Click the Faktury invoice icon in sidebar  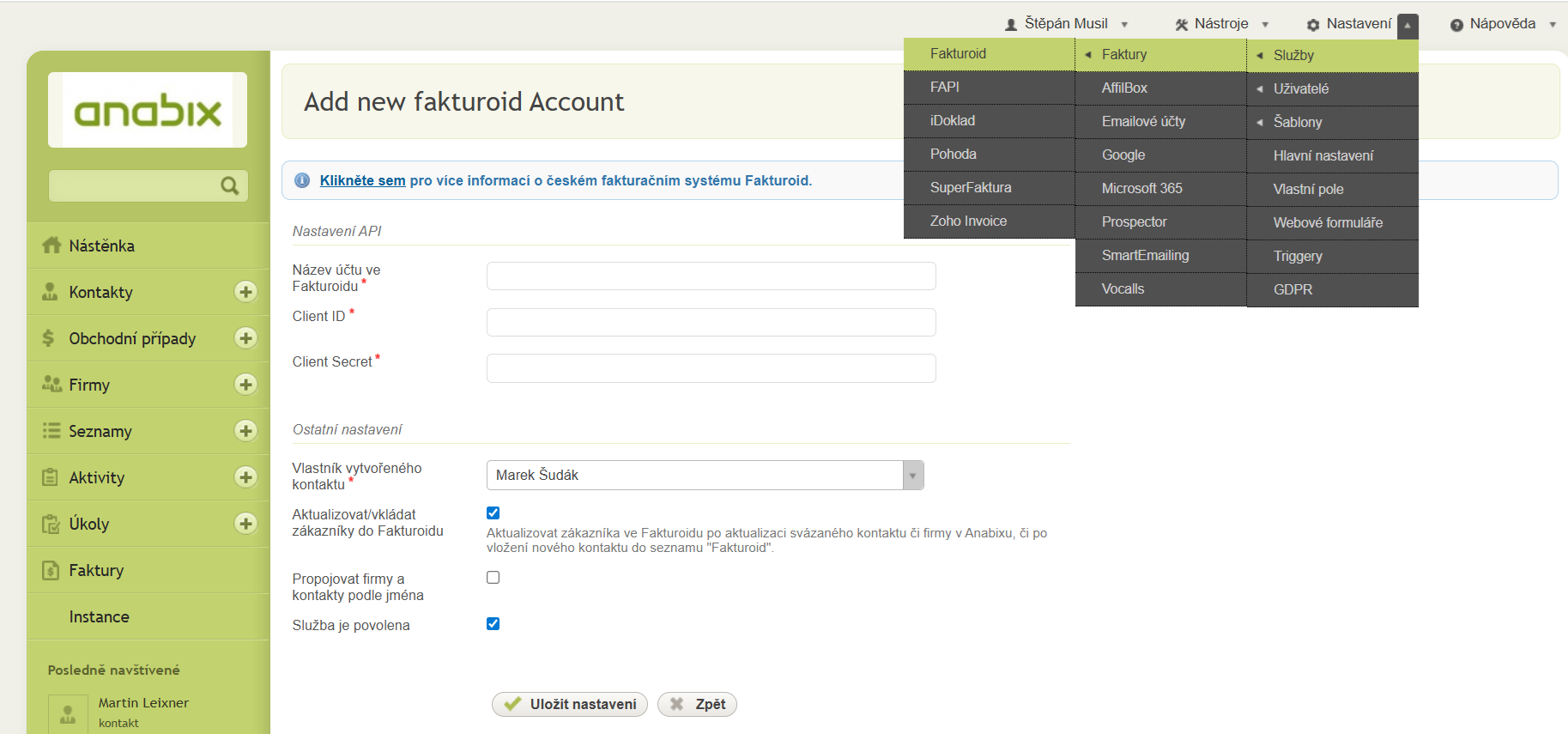pos(51,570)
